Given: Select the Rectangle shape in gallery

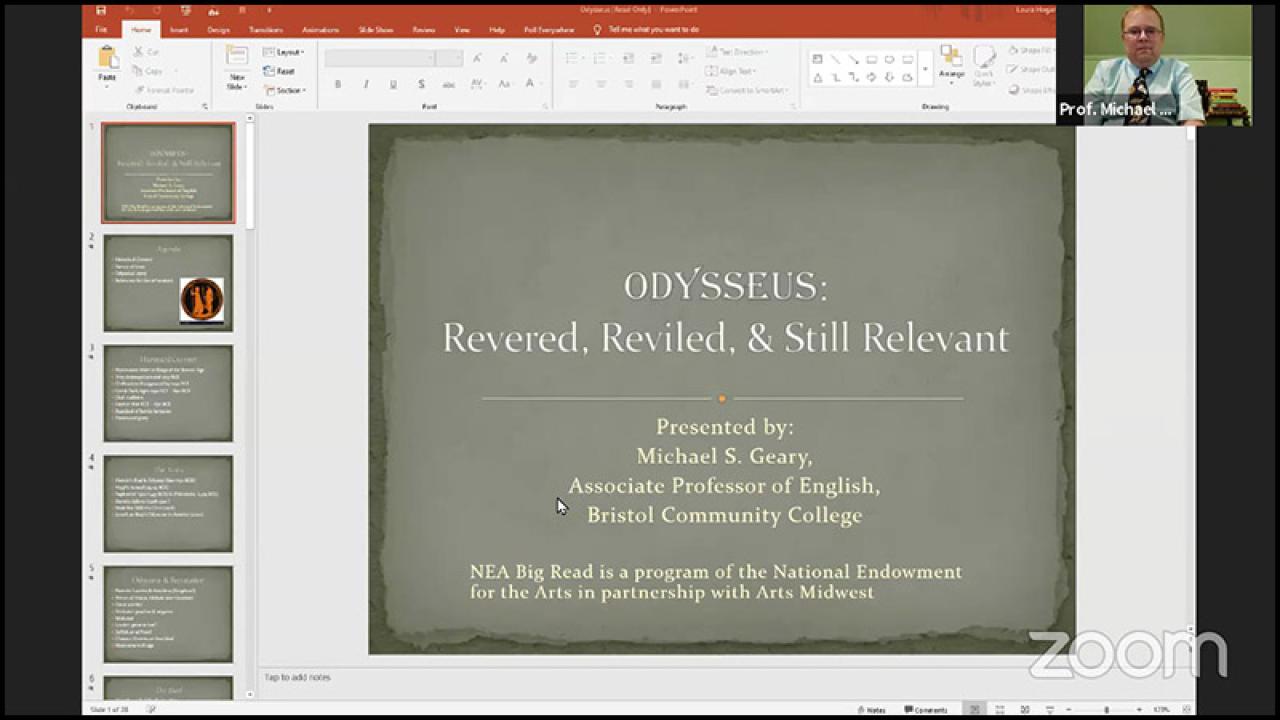Looking at the screenshot, I should [871, 59].
